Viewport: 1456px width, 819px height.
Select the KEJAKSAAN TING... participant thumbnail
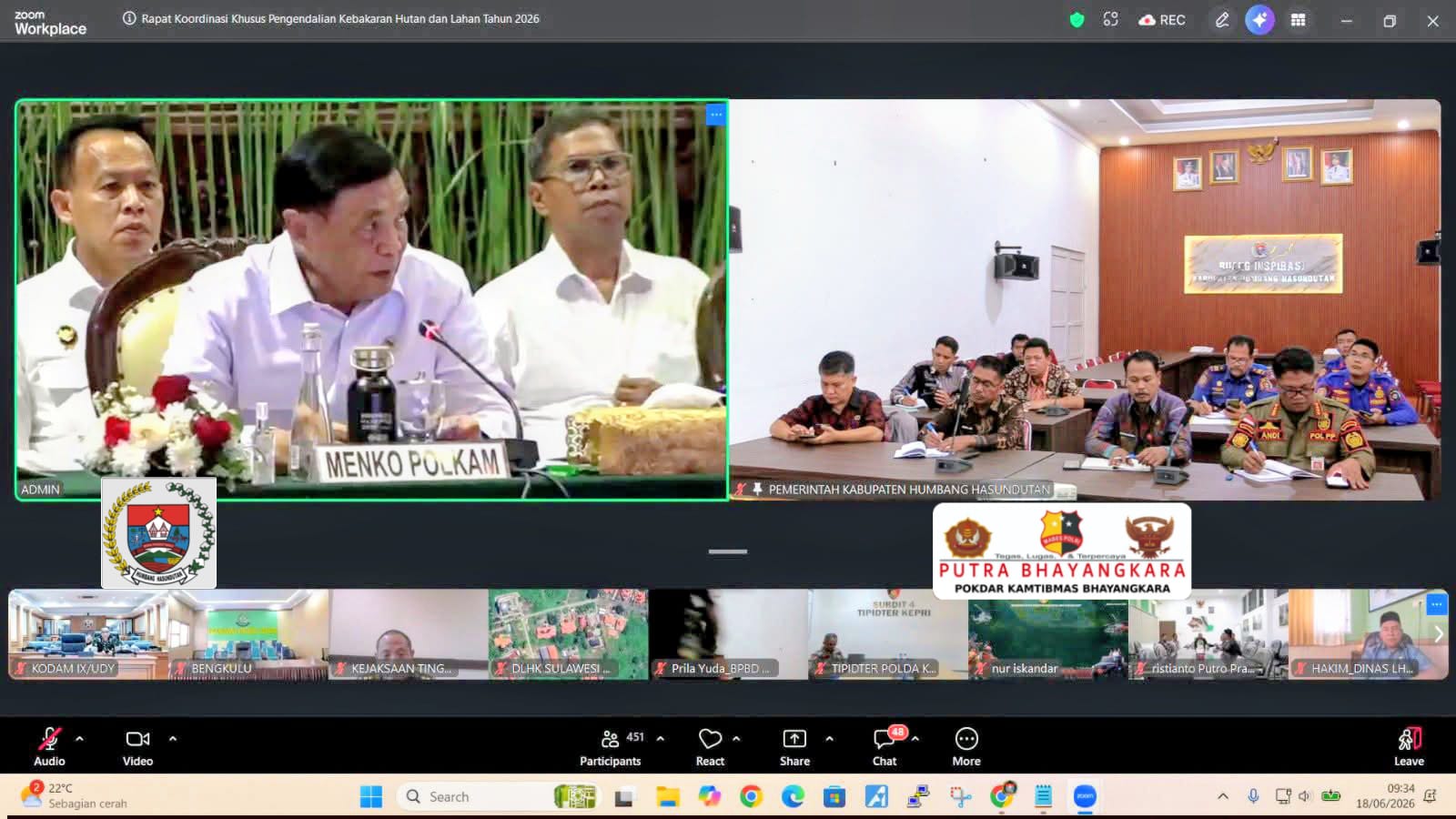pyautogui.click(x=409, y=634)
